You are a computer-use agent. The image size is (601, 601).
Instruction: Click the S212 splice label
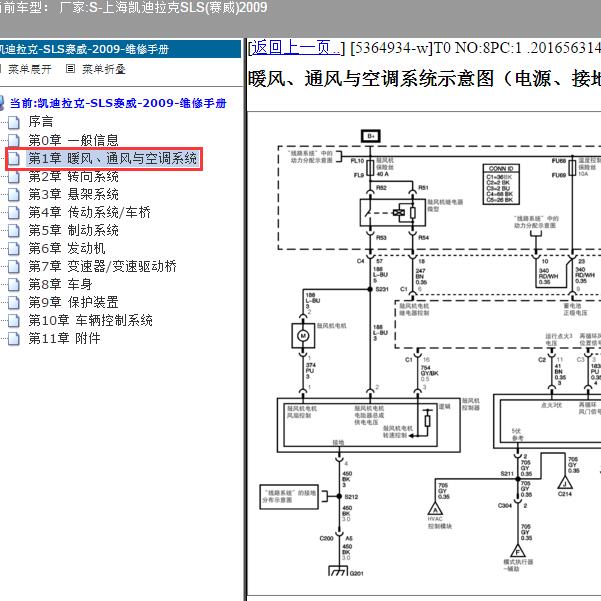(351, 497)
